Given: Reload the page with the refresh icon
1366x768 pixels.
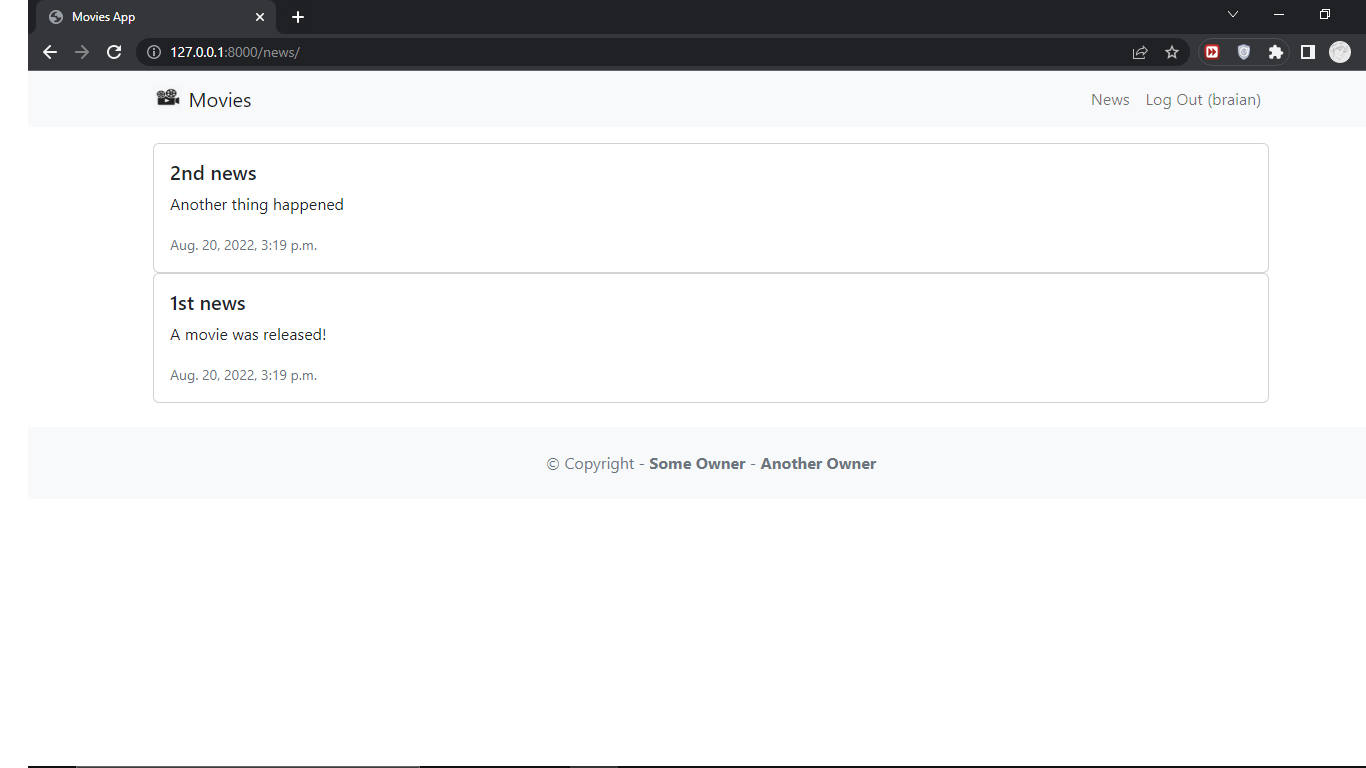Looking at the screenshot, I should pyautogui.click(x=113, y=52).
